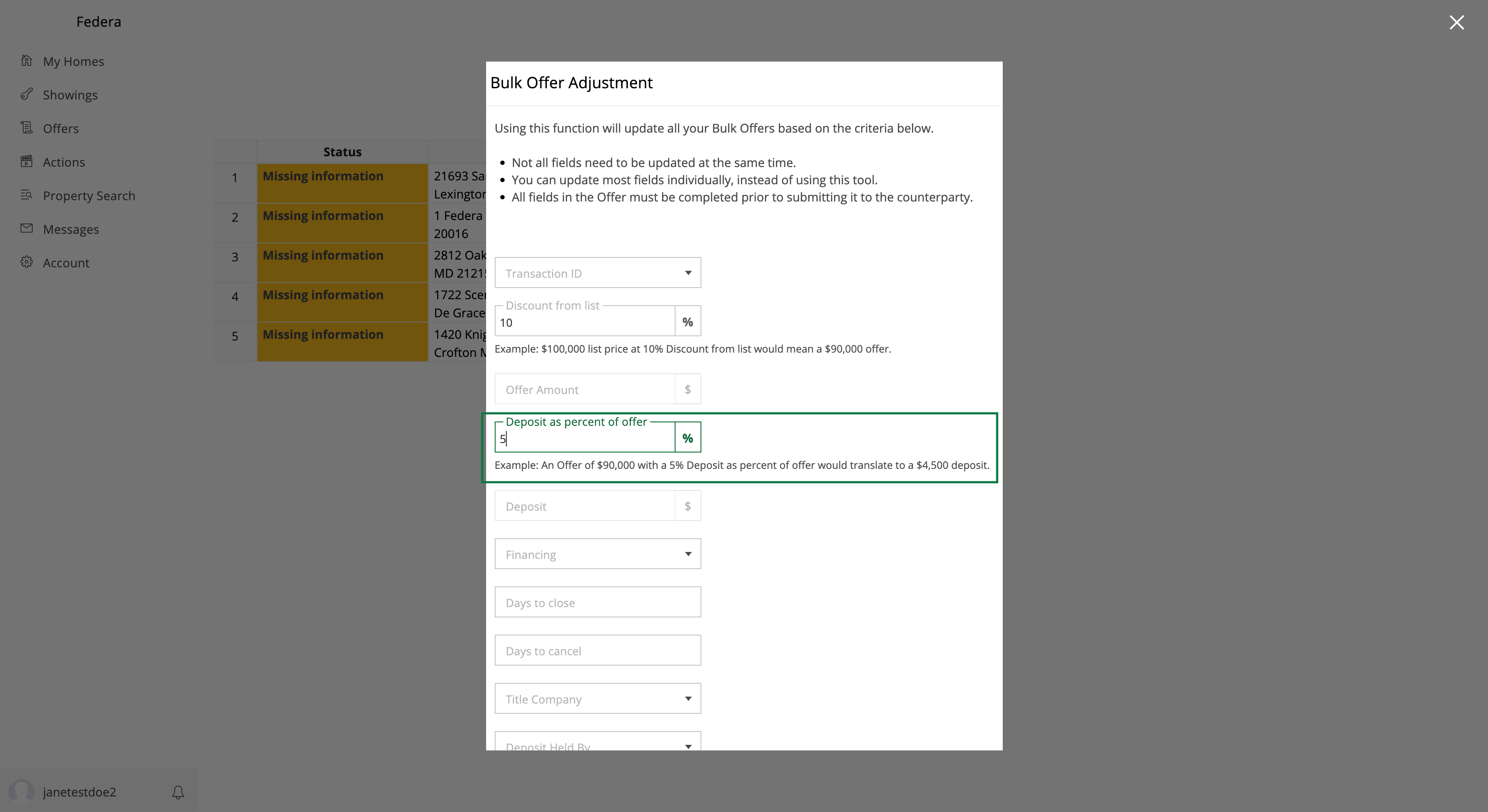Expand the Financing dropdown
1488x812 pixels.
tap(598, 554)
